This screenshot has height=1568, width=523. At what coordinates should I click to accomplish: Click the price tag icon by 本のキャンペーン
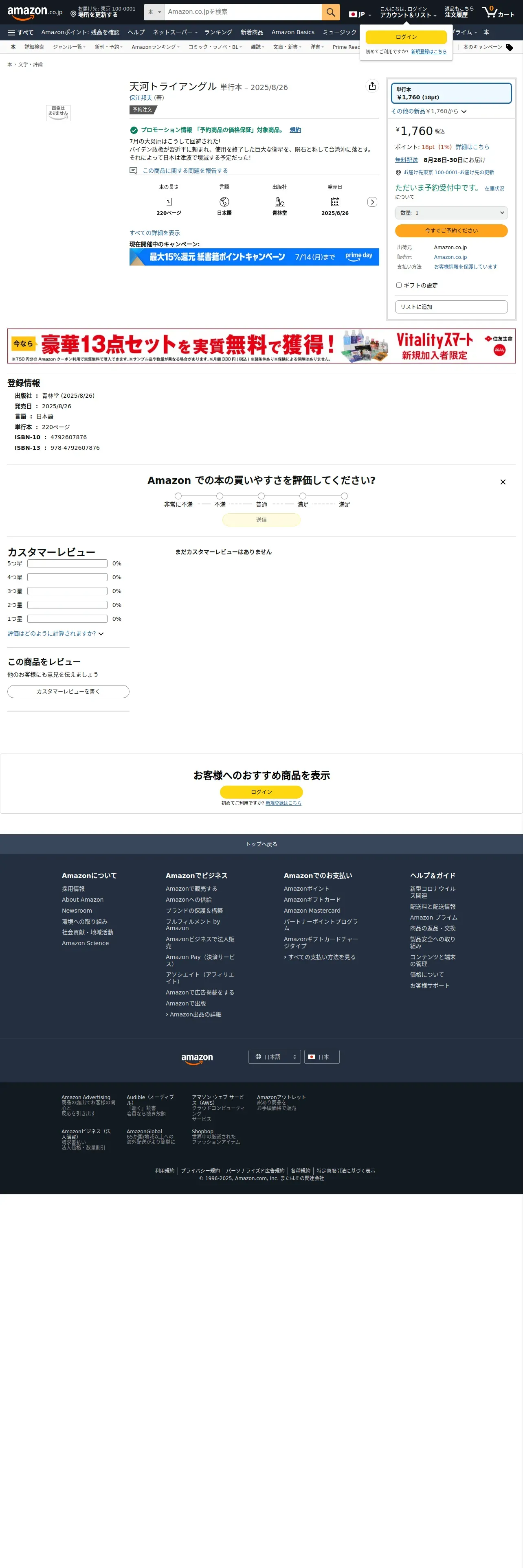point(510,48)
